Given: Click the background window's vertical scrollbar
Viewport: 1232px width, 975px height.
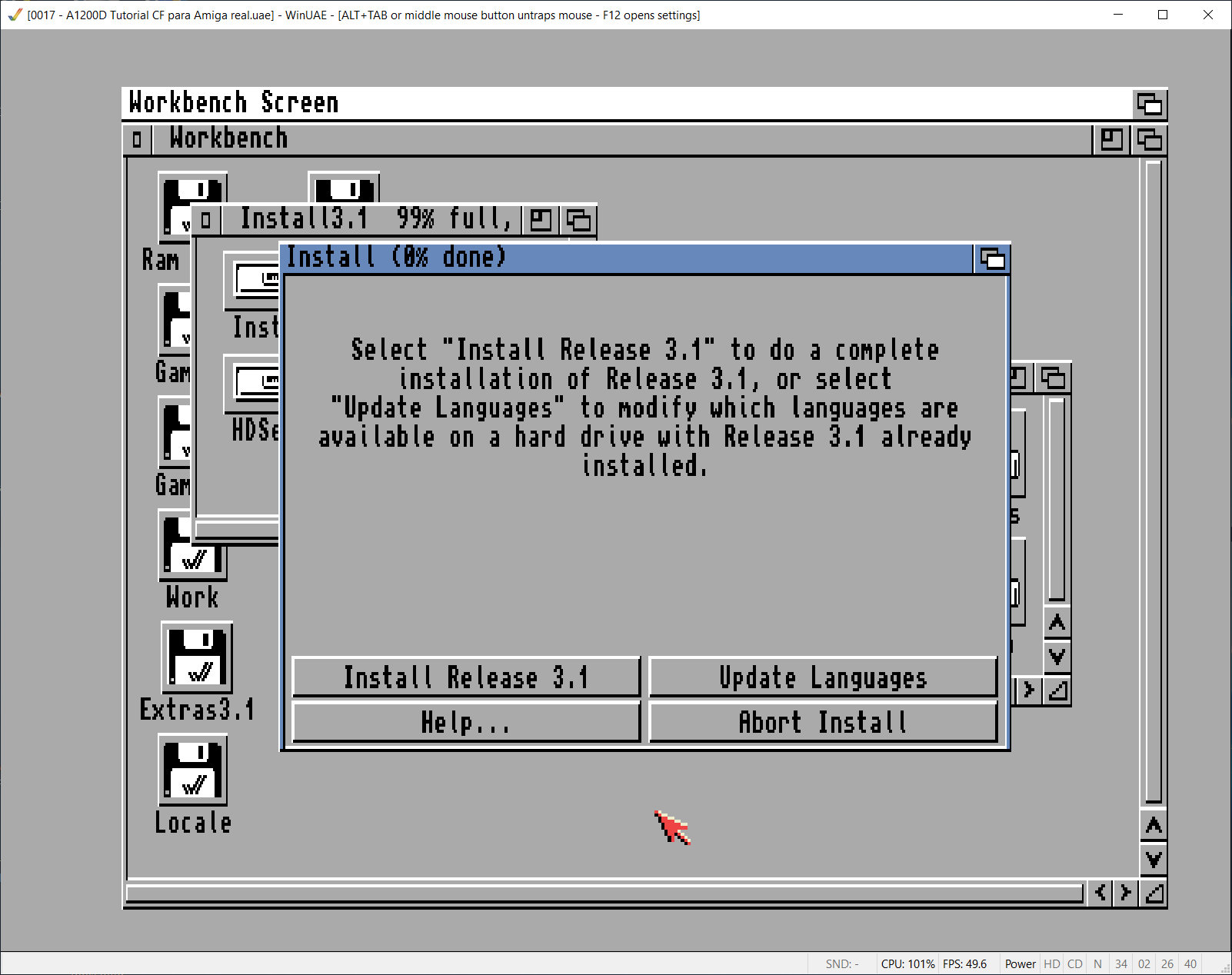Looking at the screenshot, I should [1057, 500].
